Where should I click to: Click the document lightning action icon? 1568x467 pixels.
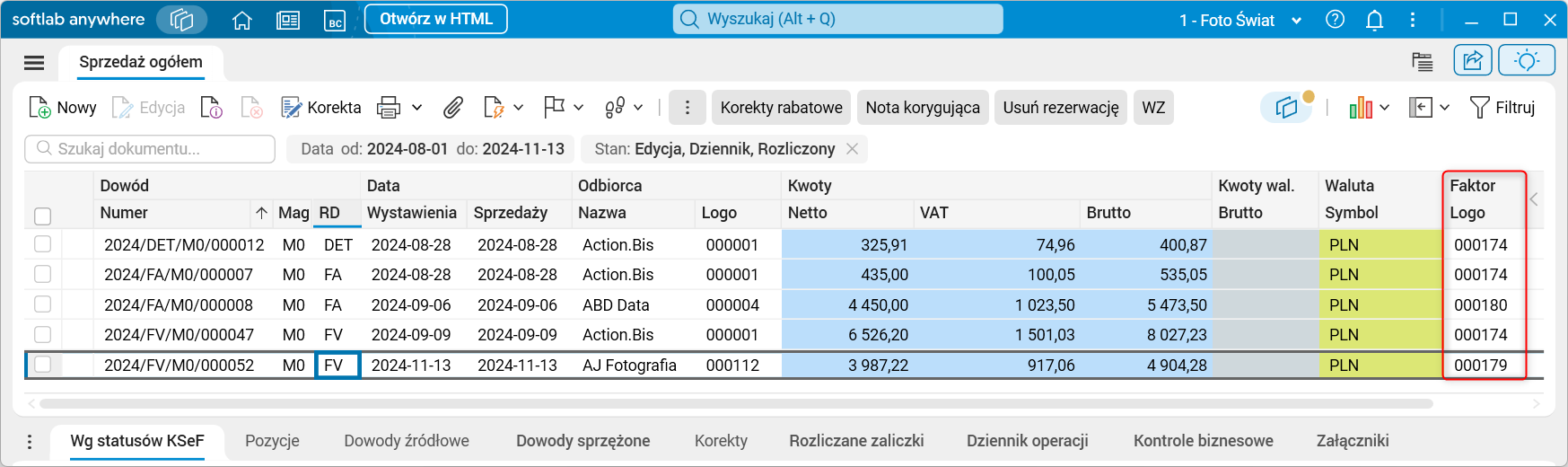pyautogui.click(x=494, y=108)
